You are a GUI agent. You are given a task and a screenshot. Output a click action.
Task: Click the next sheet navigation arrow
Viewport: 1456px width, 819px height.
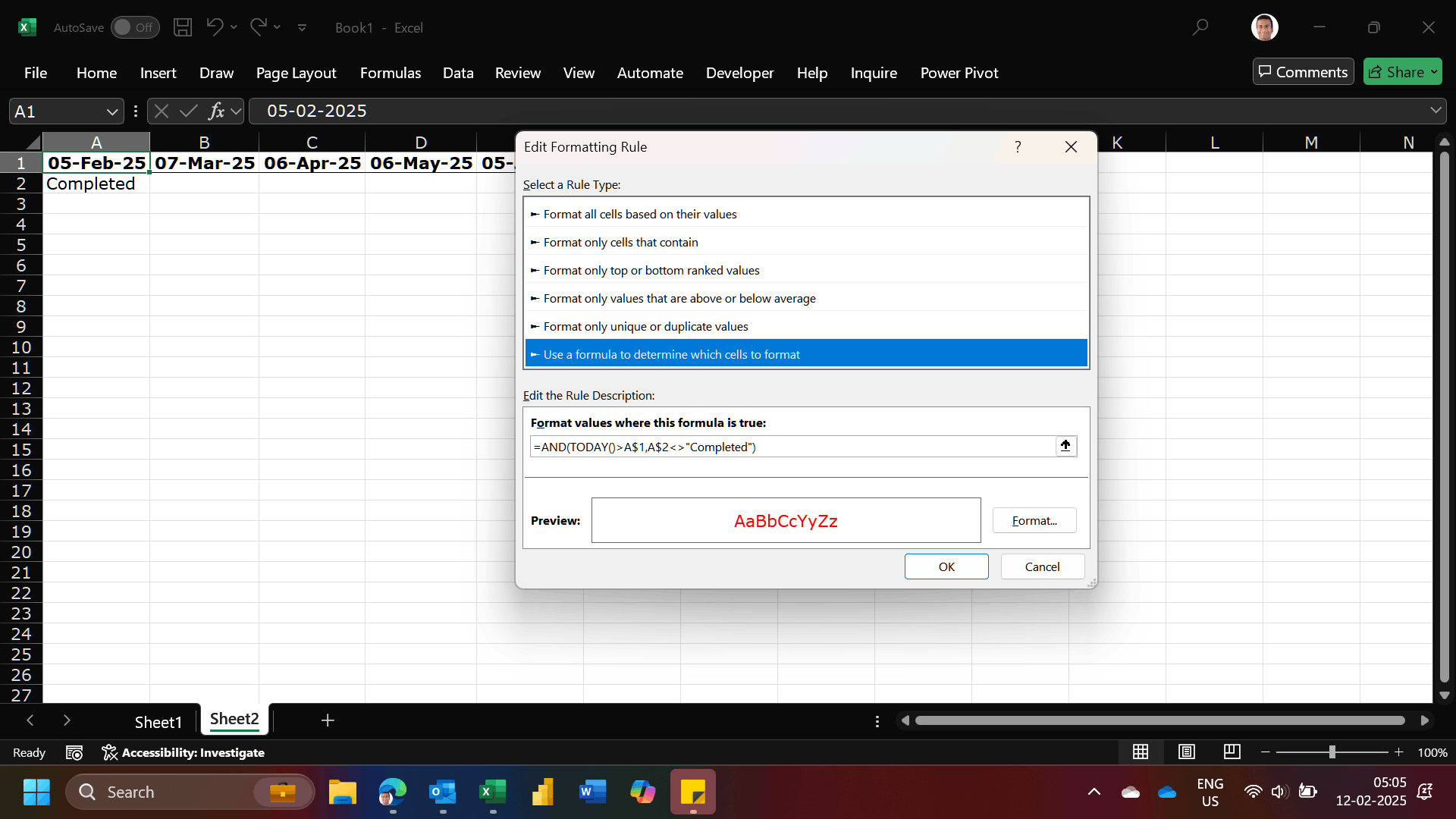[x=67, y=720]
